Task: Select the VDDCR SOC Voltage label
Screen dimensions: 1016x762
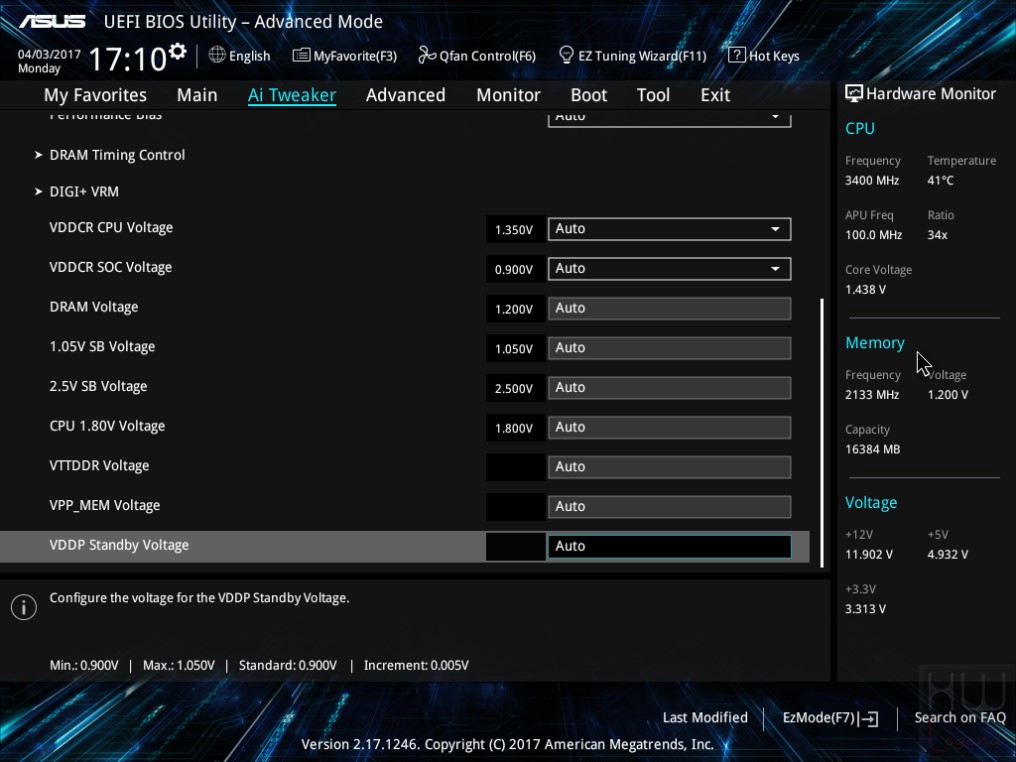Action: coord(111,268)
